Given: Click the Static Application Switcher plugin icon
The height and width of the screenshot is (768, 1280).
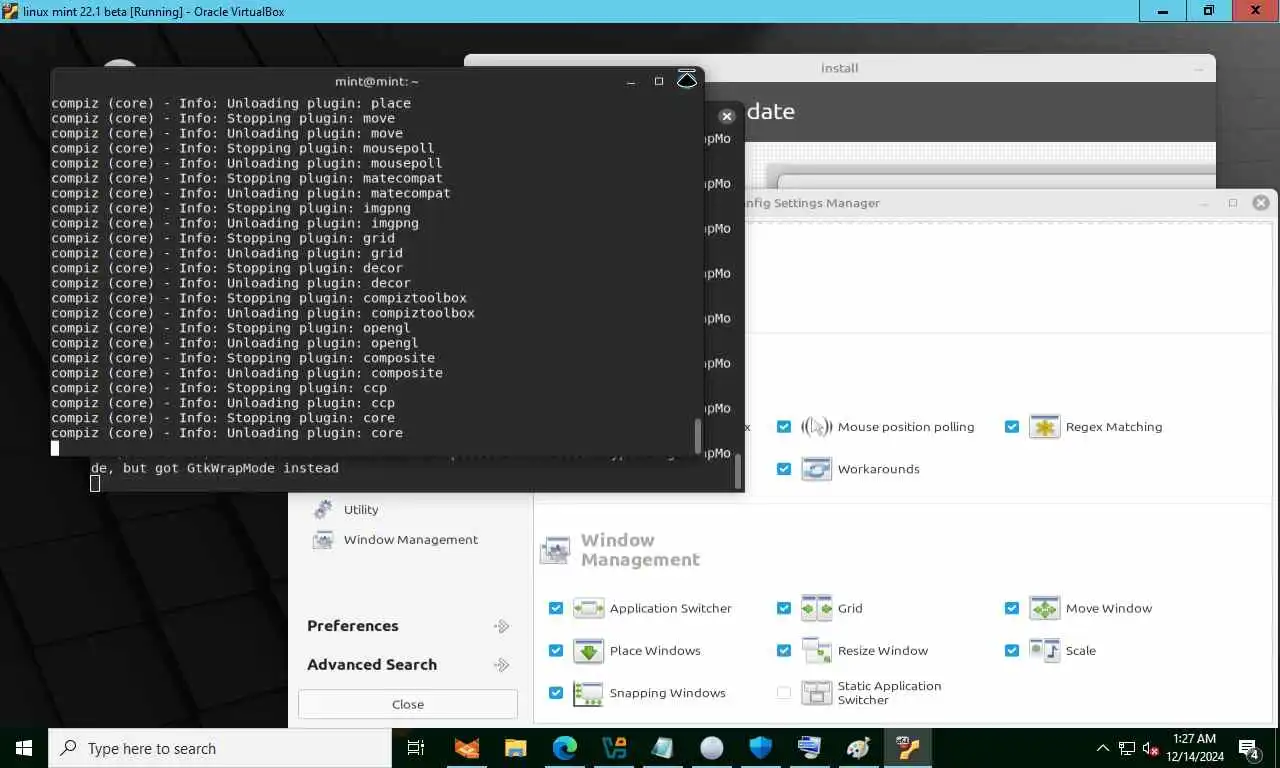Looking at the screenshot, I should (816, 693).
